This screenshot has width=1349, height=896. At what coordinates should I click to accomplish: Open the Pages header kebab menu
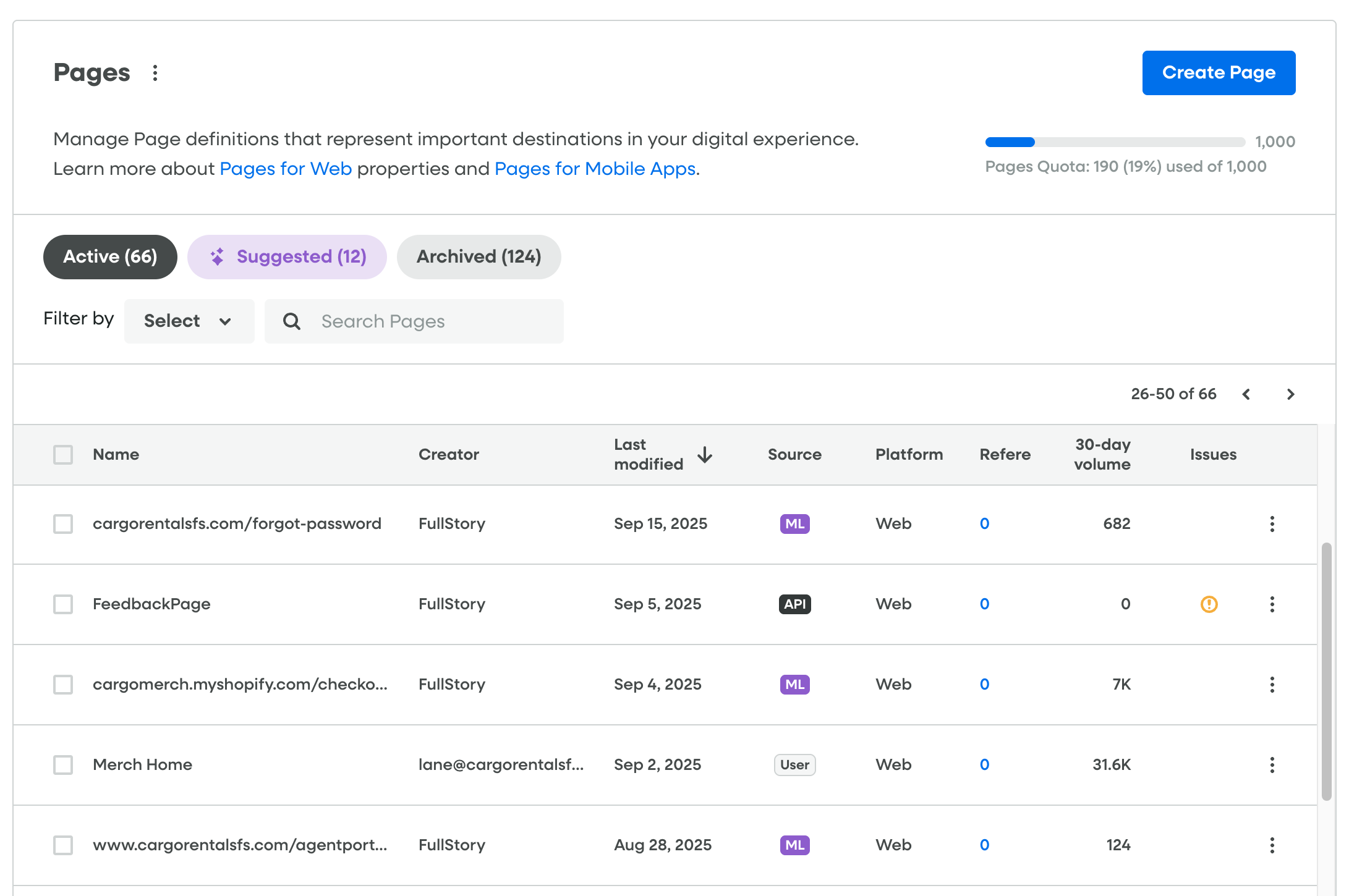click(x=155, y=73)
